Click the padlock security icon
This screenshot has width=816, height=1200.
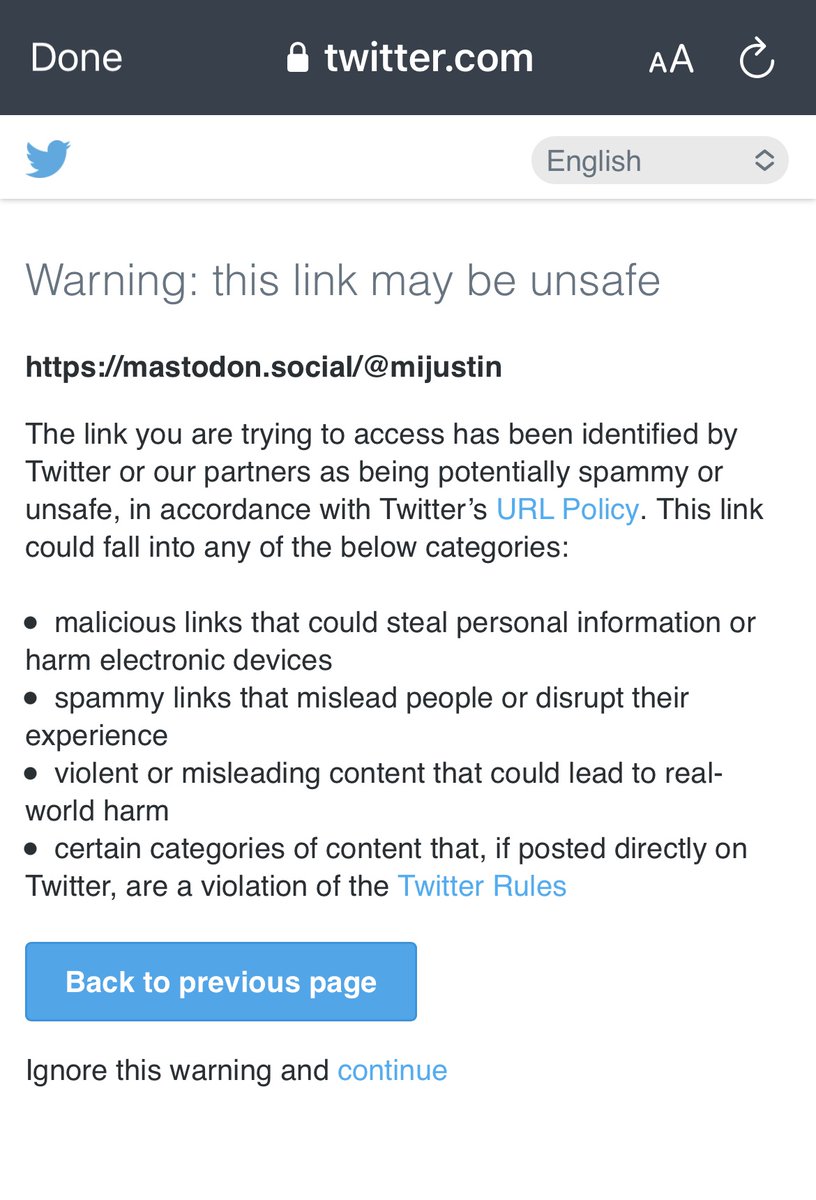297,58
